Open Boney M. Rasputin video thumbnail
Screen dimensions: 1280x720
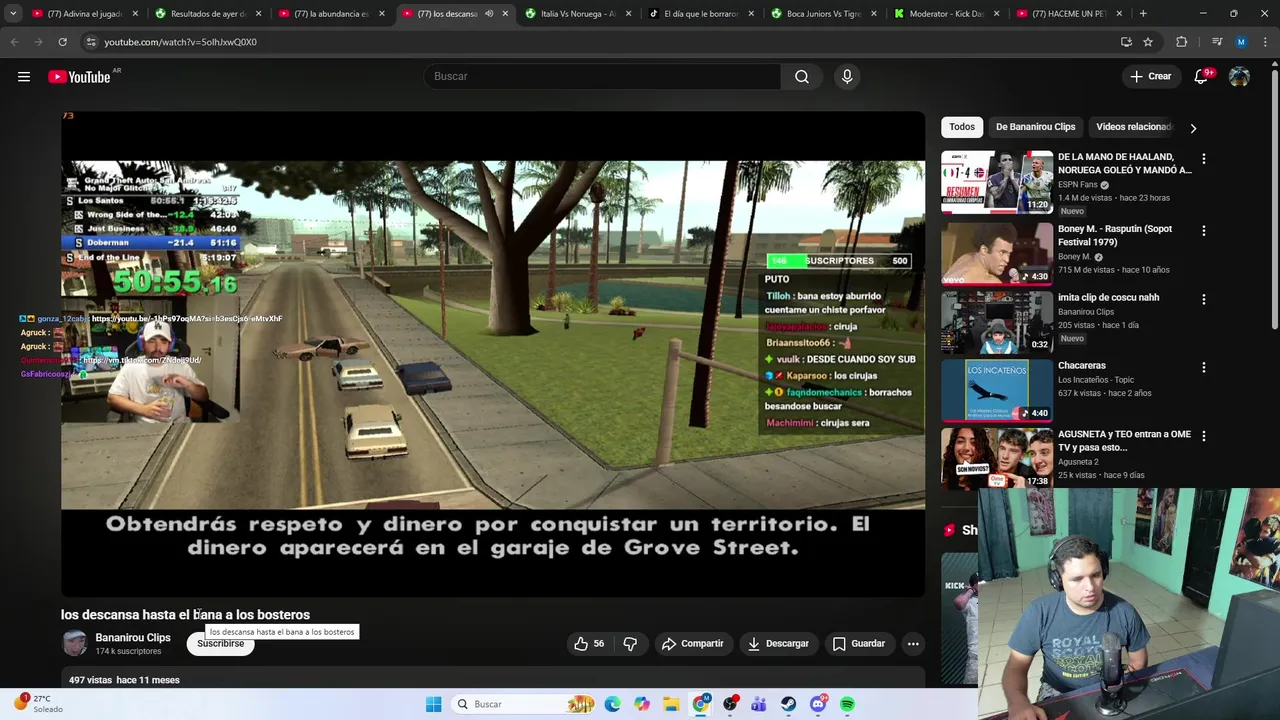coord(997,253)
